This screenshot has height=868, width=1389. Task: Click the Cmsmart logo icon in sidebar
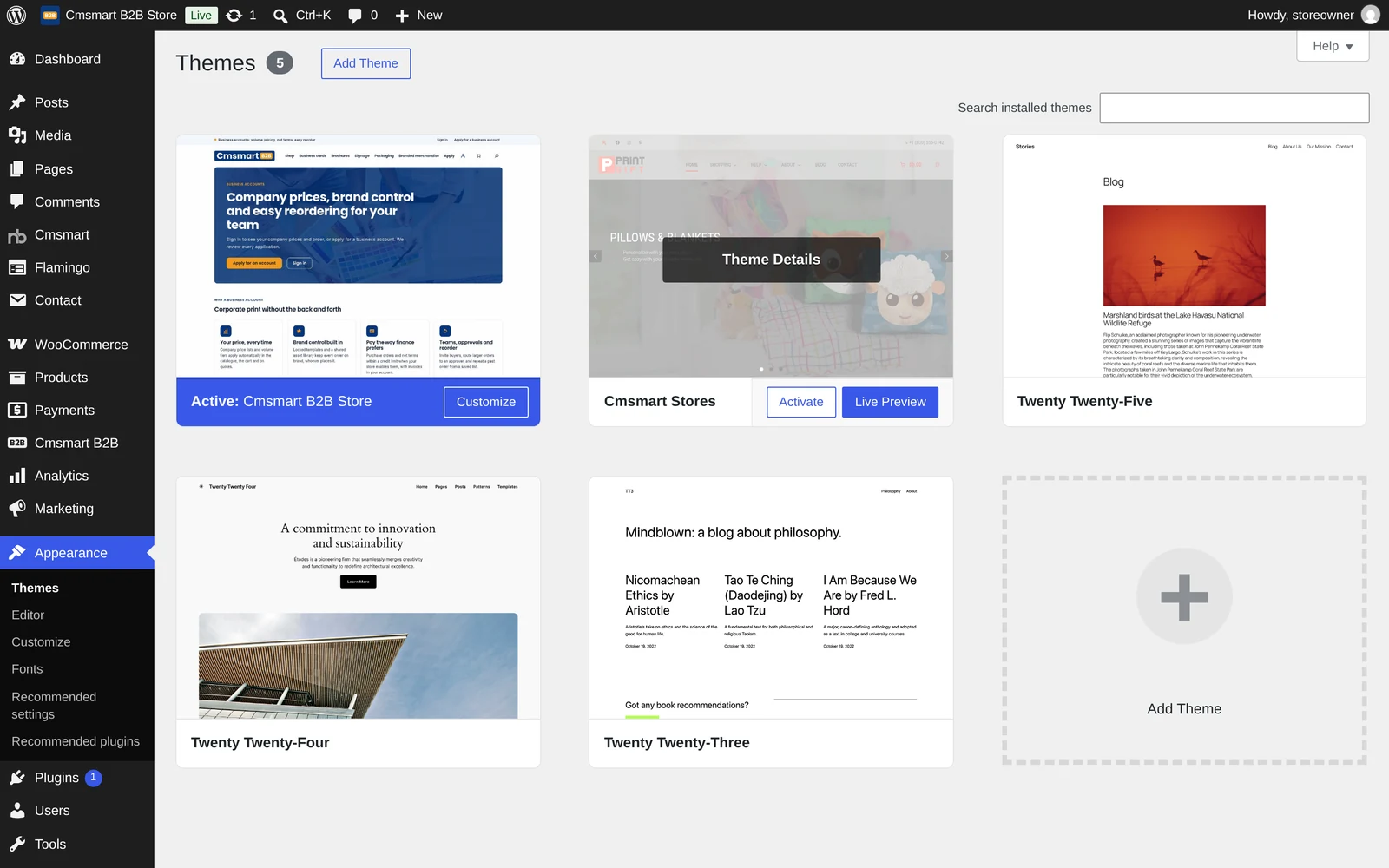(x=17, y=235)
